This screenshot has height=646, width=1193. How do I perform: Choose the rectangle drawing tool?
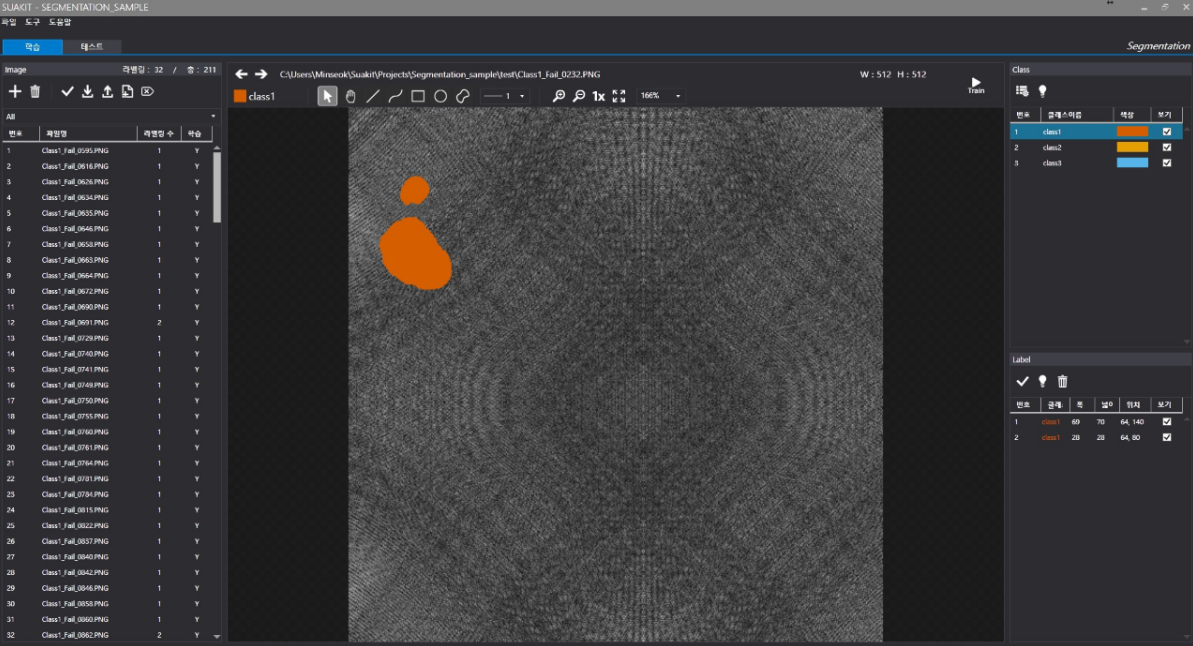click(418, 96)
